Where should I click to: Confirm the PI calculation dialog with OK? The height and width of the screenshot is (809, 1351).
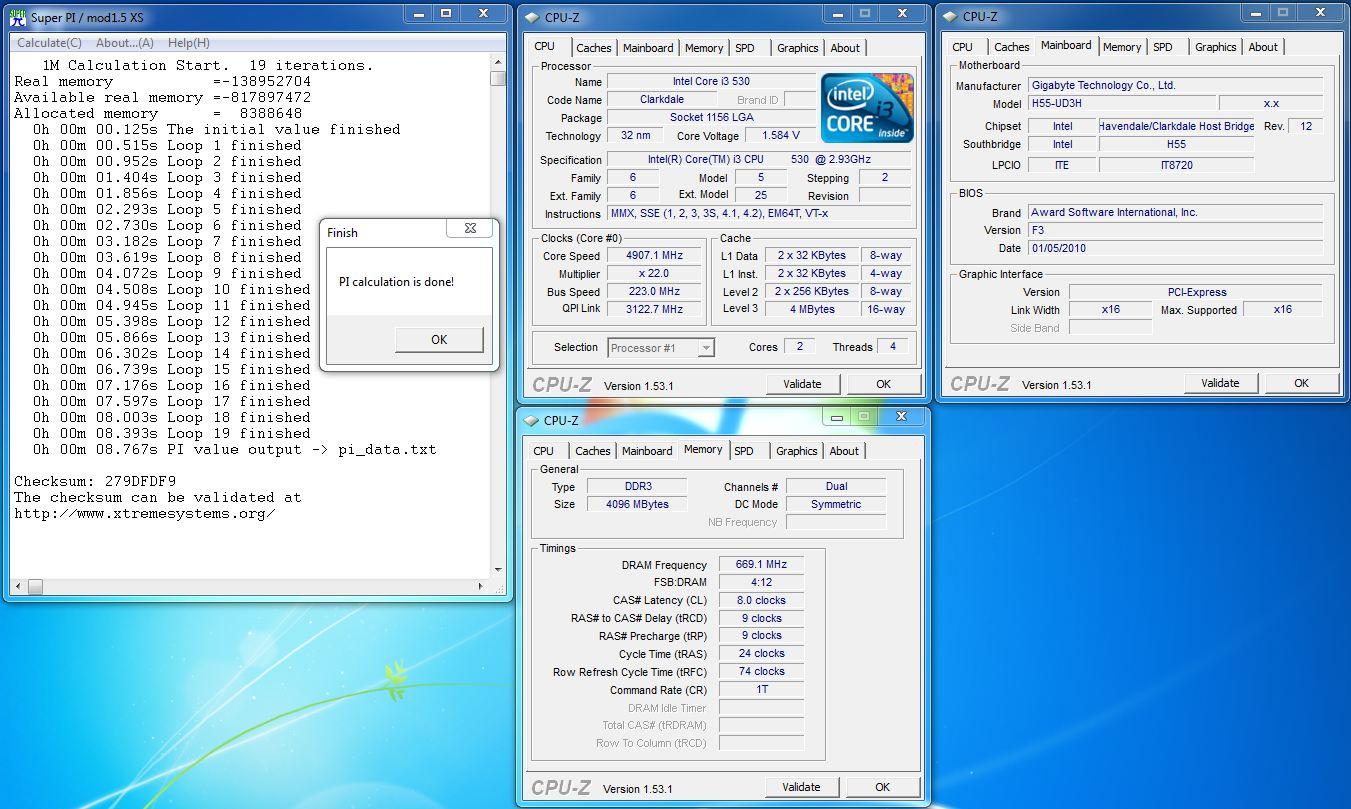click(x=439, y=339)
